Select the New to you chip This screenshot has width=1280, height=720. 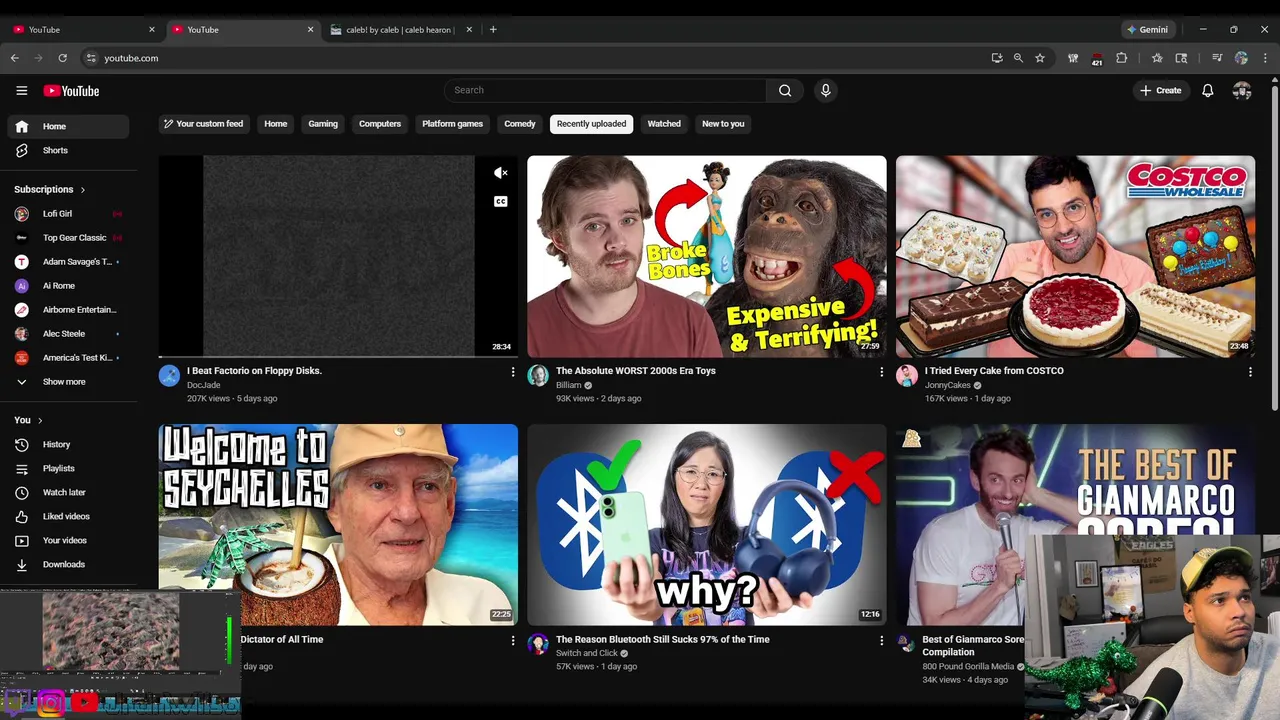723,124
